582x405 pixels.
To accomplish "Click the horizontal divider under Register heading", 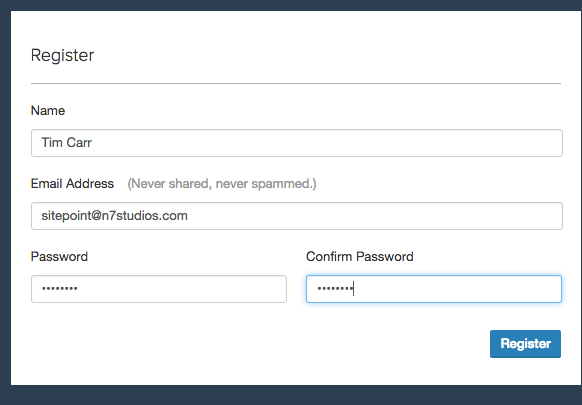I will click(296, 84).
